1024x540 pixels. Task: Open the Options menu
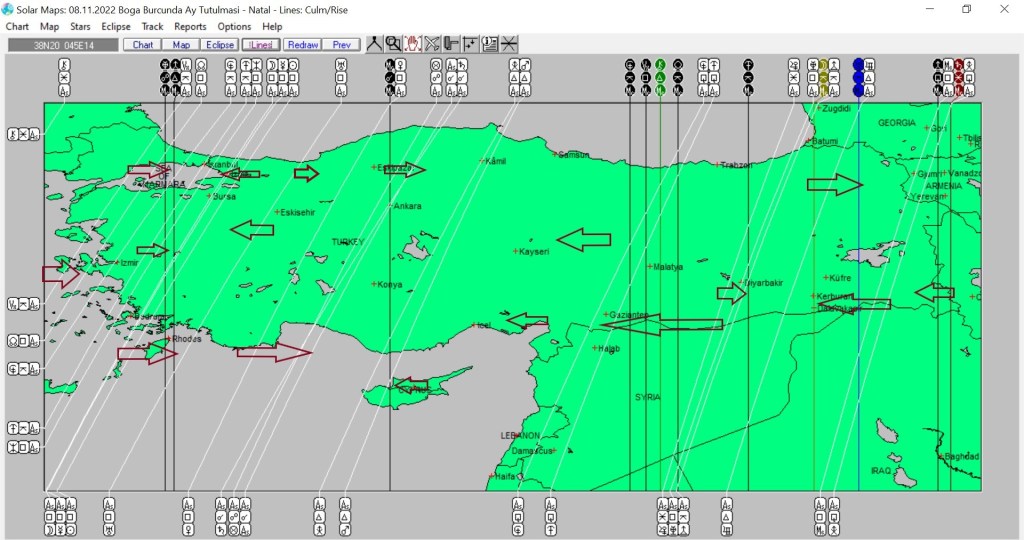pos(234,27)
